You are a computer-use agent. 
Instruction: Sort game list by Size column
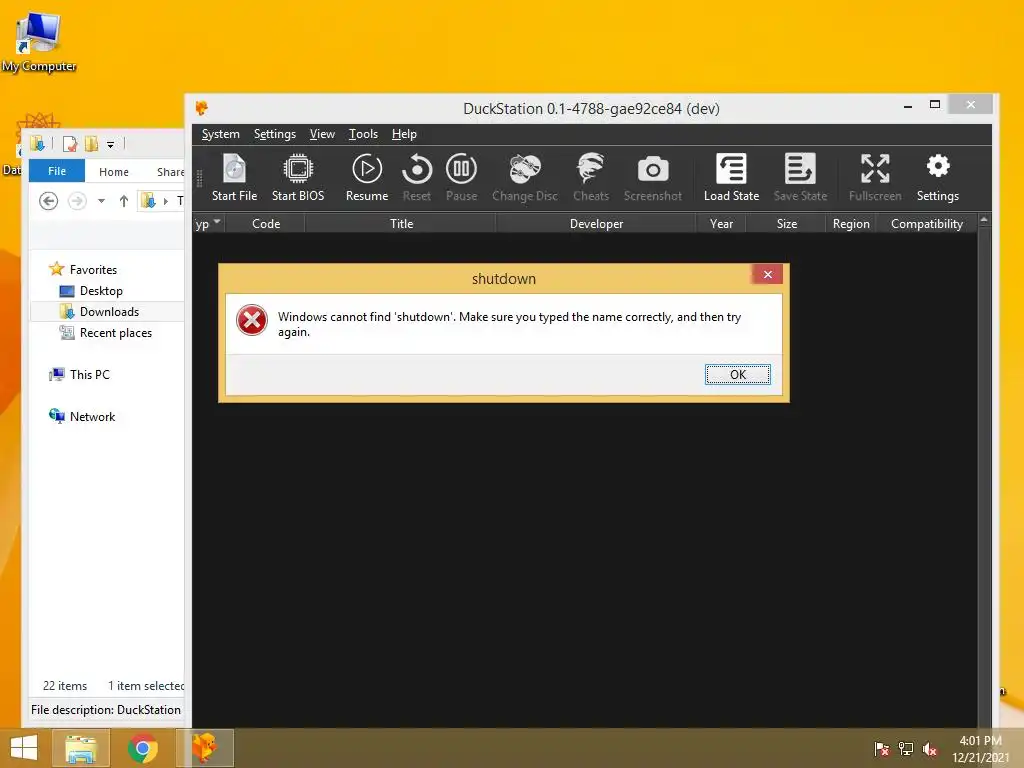(x=786, y=223)
